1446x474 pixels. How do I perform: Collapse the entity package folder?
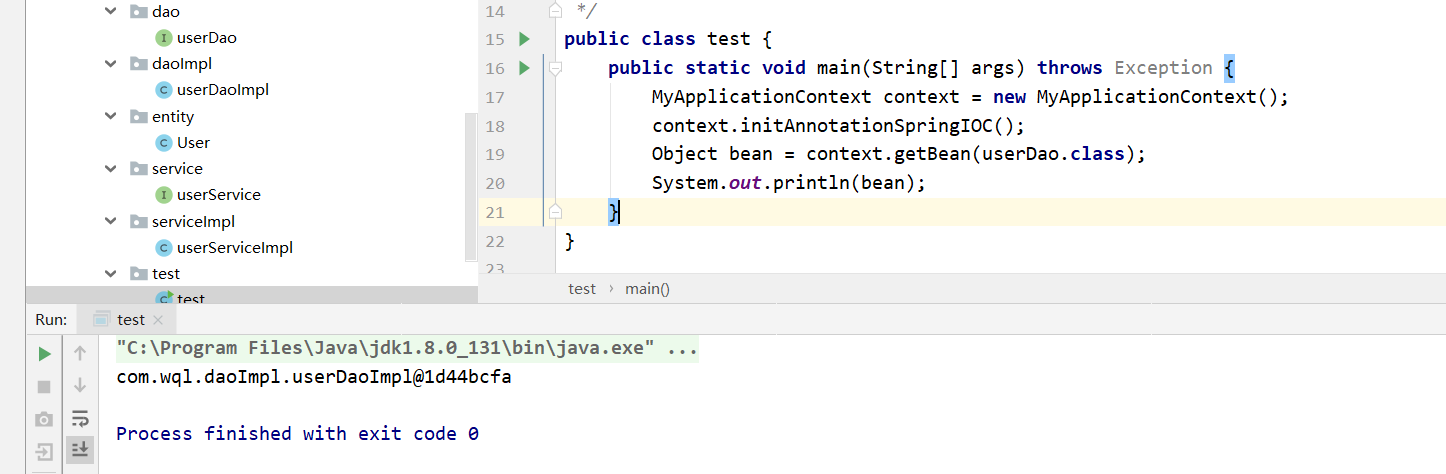pyautogui.click(x=111, y=116)
